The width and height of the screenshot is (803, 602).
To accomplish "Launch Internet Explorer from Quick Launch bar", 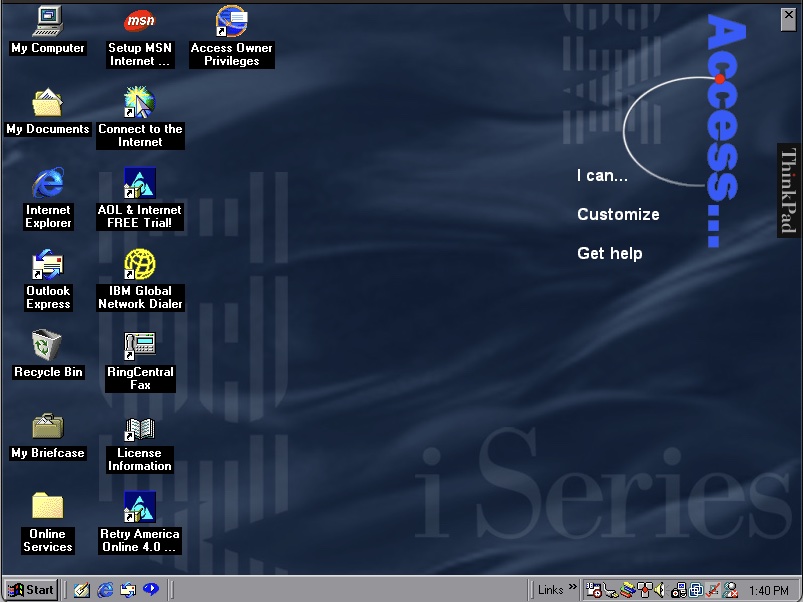I will [x=105, y=590].
